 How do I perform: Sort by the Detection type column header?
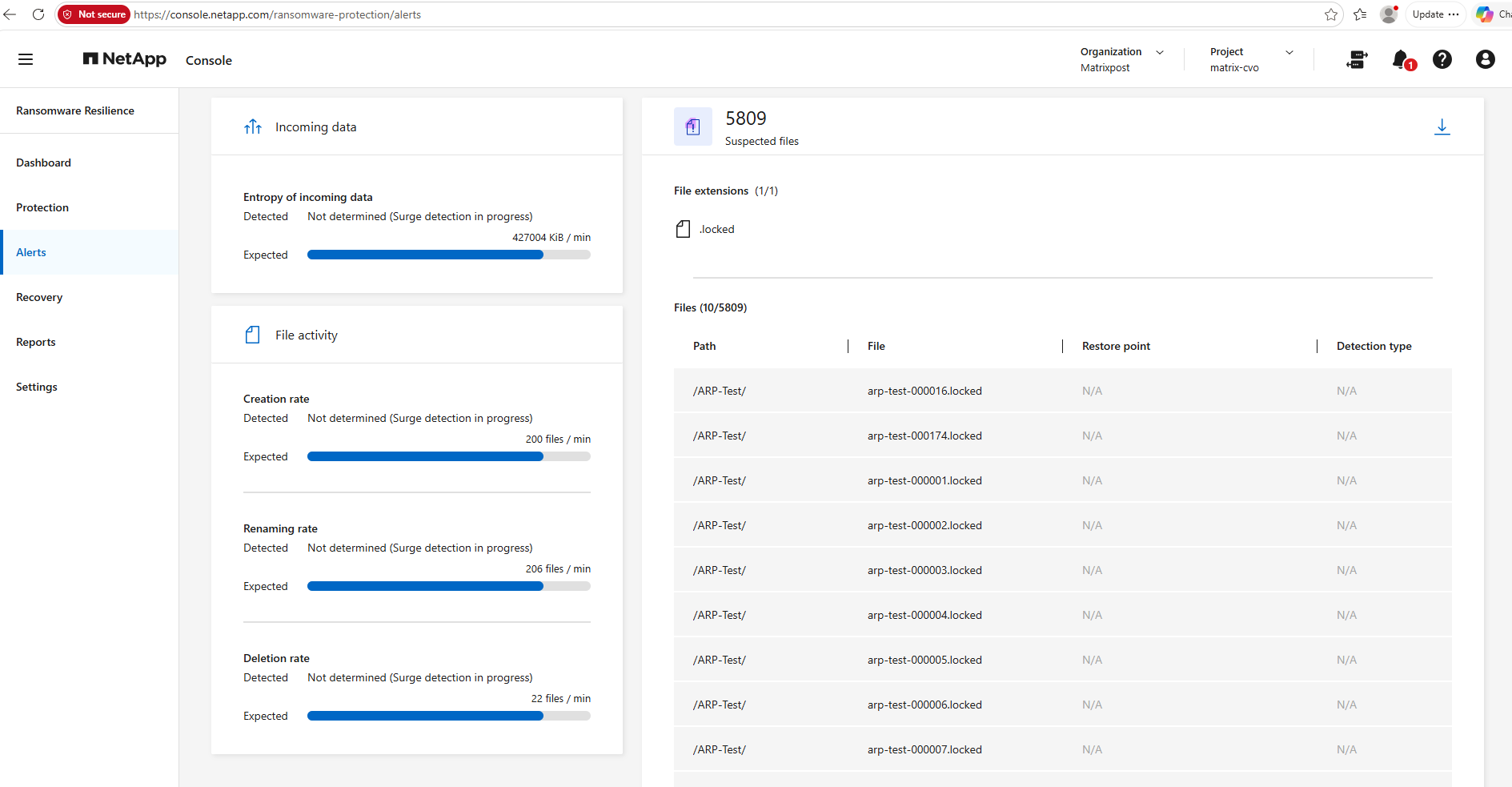point(1374,346)
